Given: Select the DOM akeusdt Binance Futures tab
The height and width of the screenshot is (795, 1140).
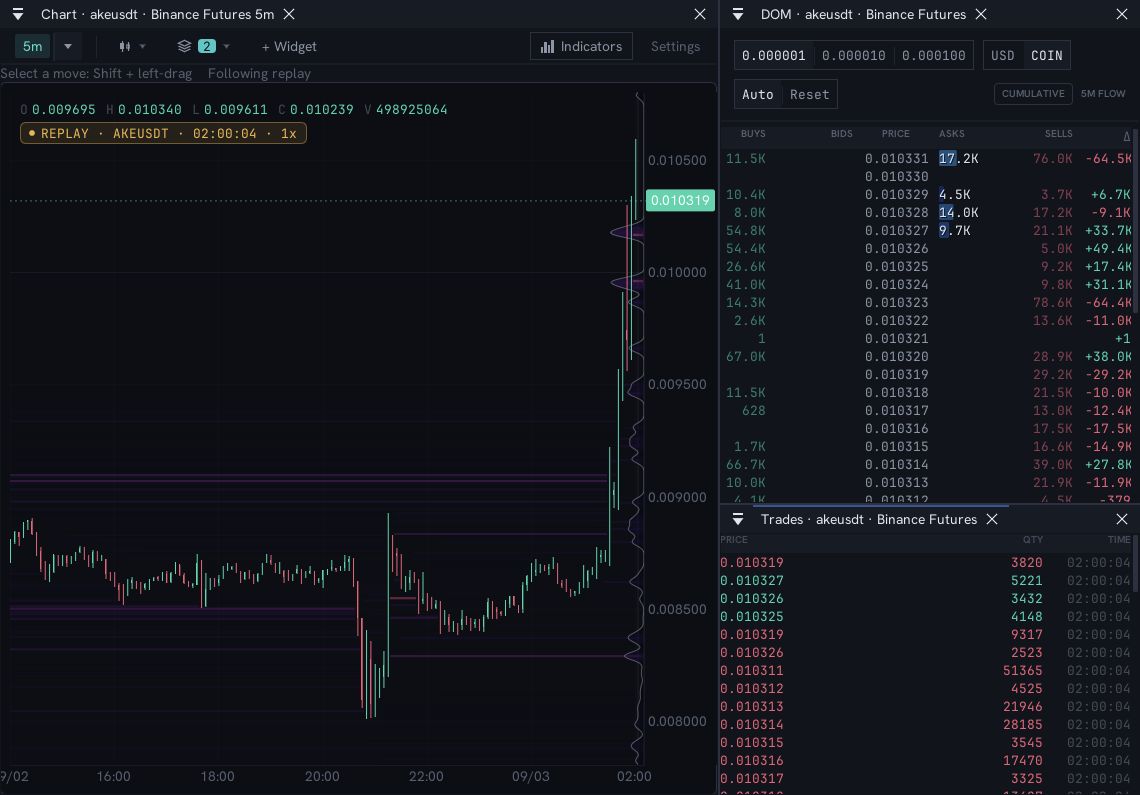Looking at the screenshot, I should click(x=863, y=15).
